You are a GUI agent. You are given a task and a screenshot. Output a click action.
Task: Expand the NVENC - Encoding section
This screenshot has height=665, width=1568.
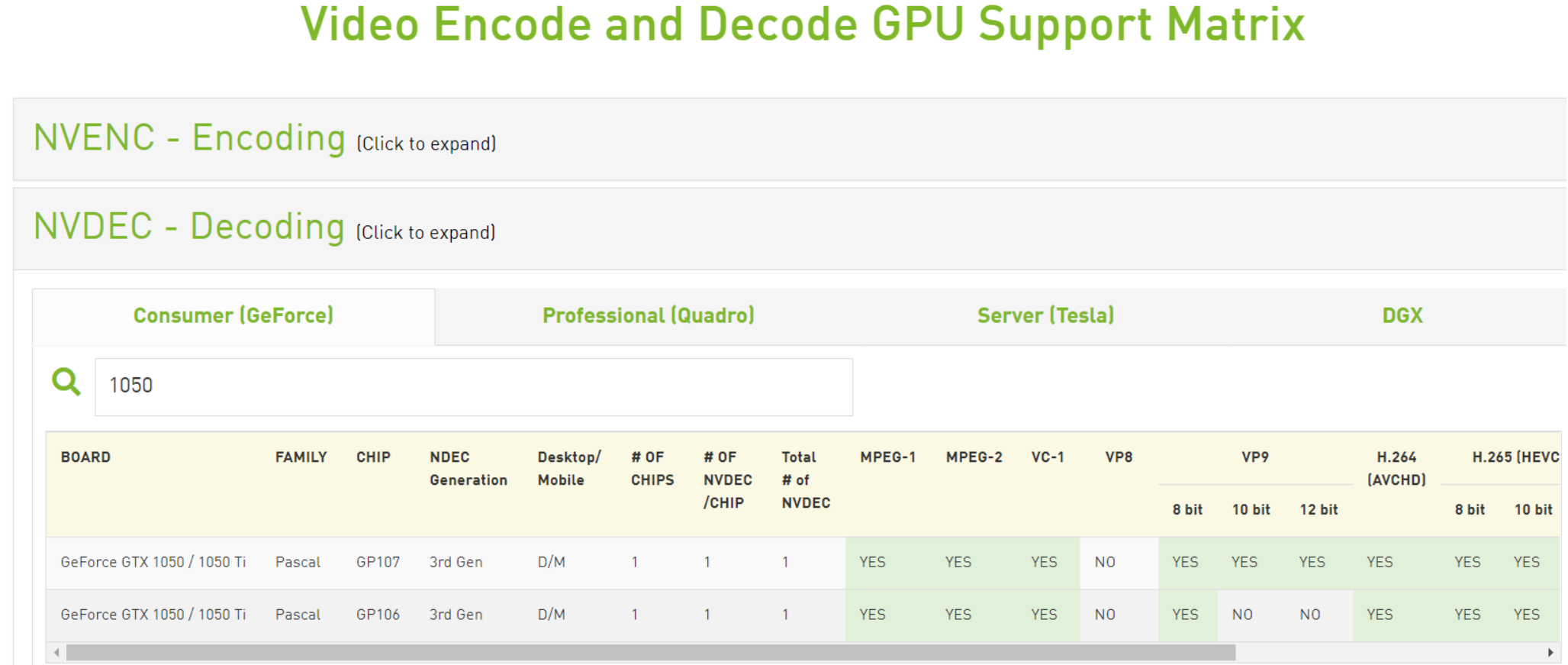pyautogui.click(x=790, y=139)
